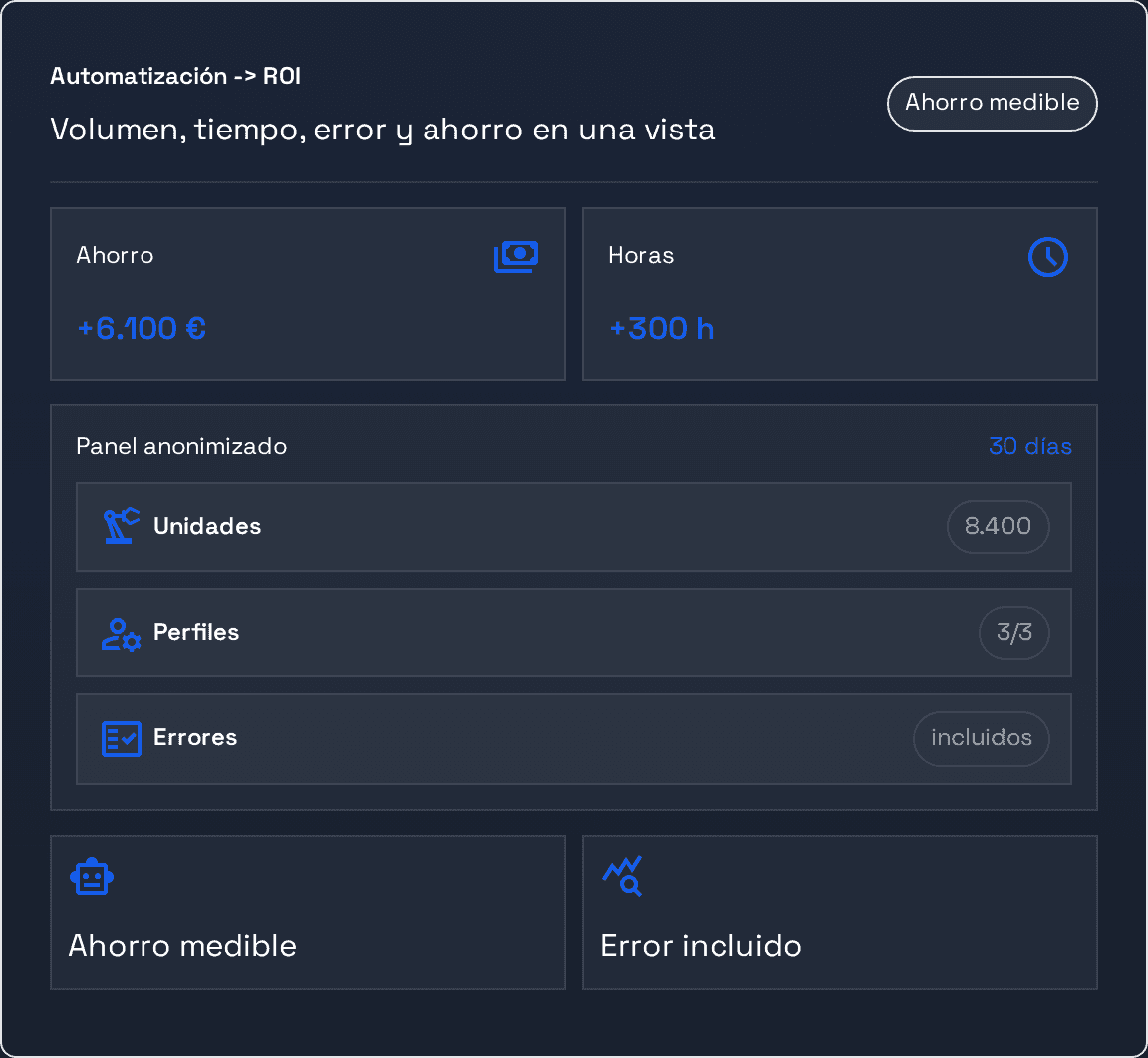
Task: Click the robot arm icon beside Unidades
Action: click(121, 525)
